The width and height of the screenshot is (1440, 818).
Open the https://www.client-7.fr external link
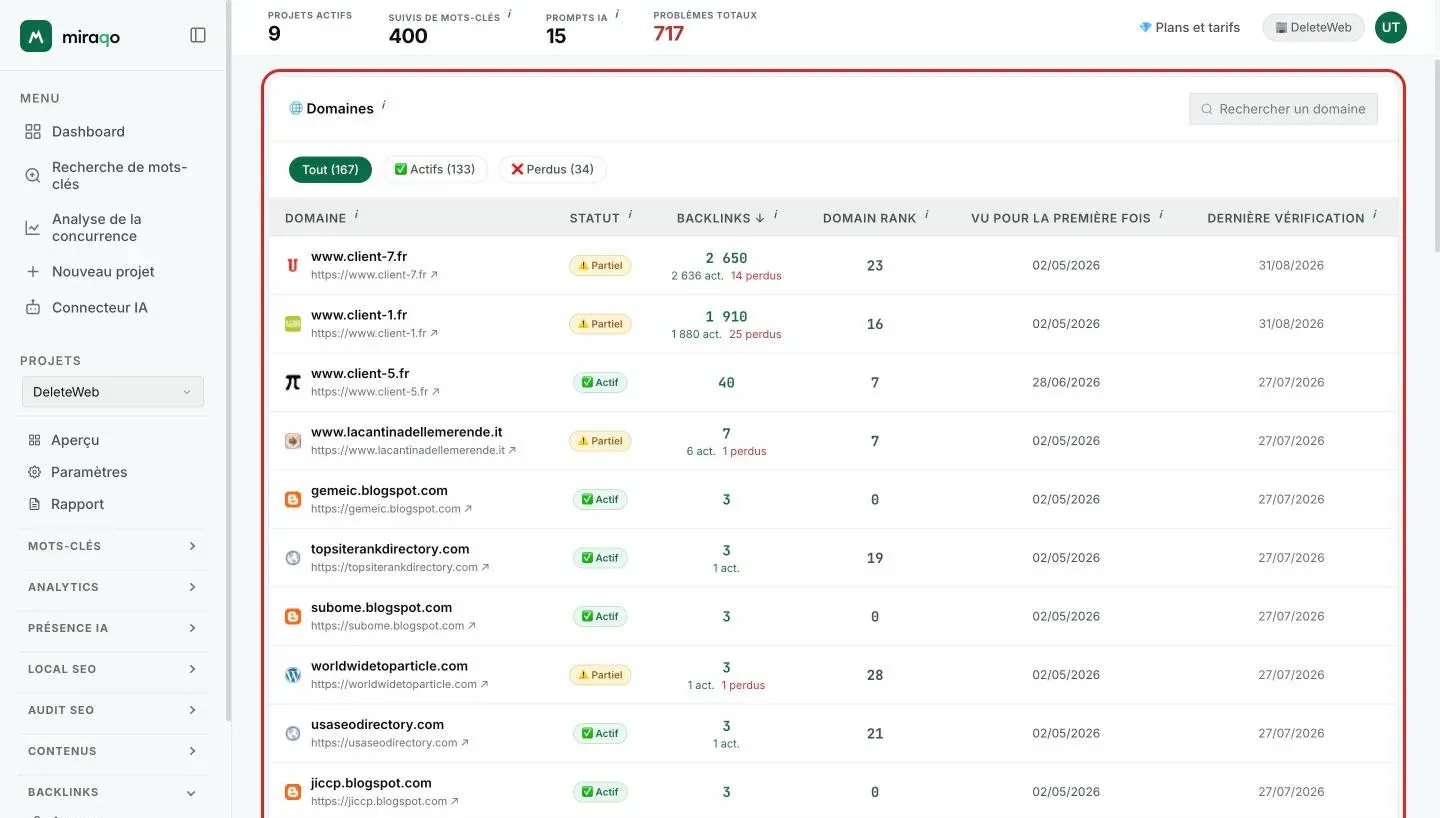(x=374, y=275)
